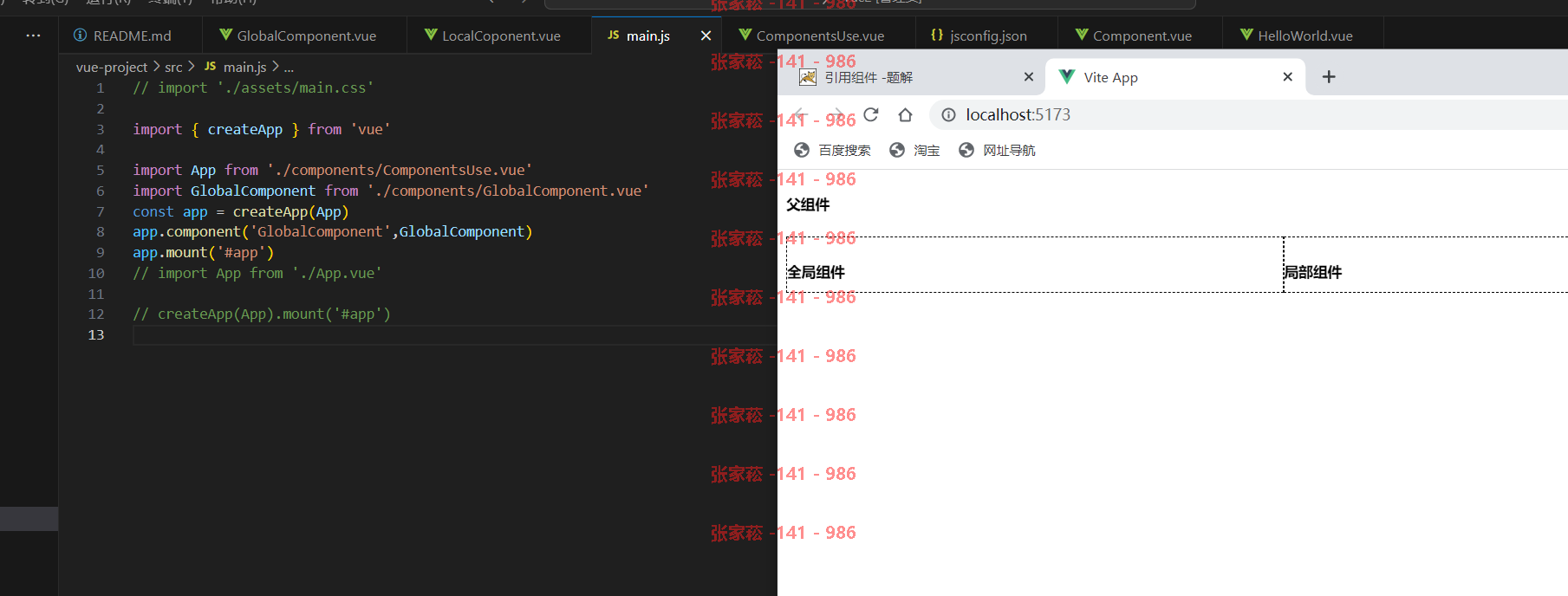Close the Vite App browser tab
Viewport: 1568px width, 596px height.
pos(1287,77)
